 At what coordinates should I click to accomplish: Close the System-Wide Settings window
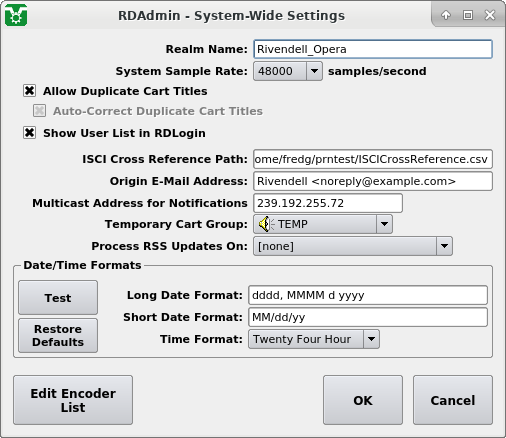pos(490,15)
